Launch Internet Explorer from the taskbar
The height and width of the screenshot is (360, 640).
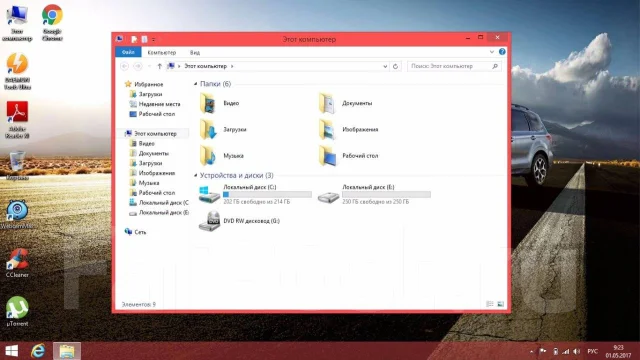pos(38,351)
